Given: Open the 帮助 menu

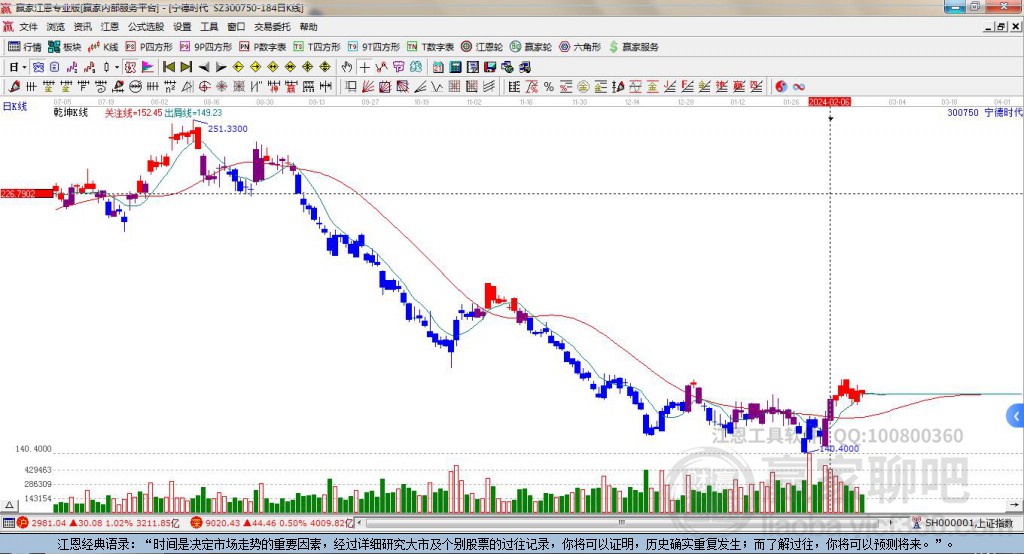Looking at the screenshot, I should coord(308,27).
